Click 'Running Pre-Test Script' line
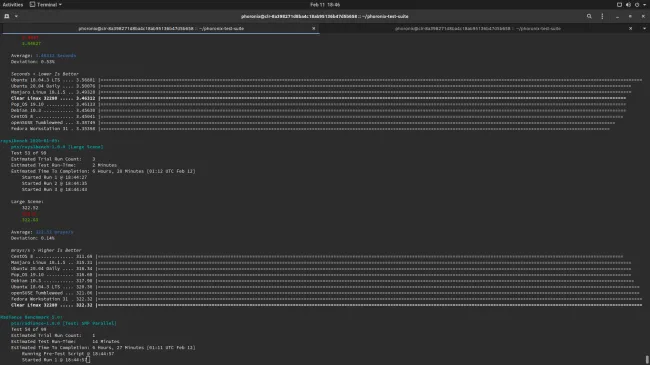The width and height of the screenshot is (650, 365). coord(68,354)
